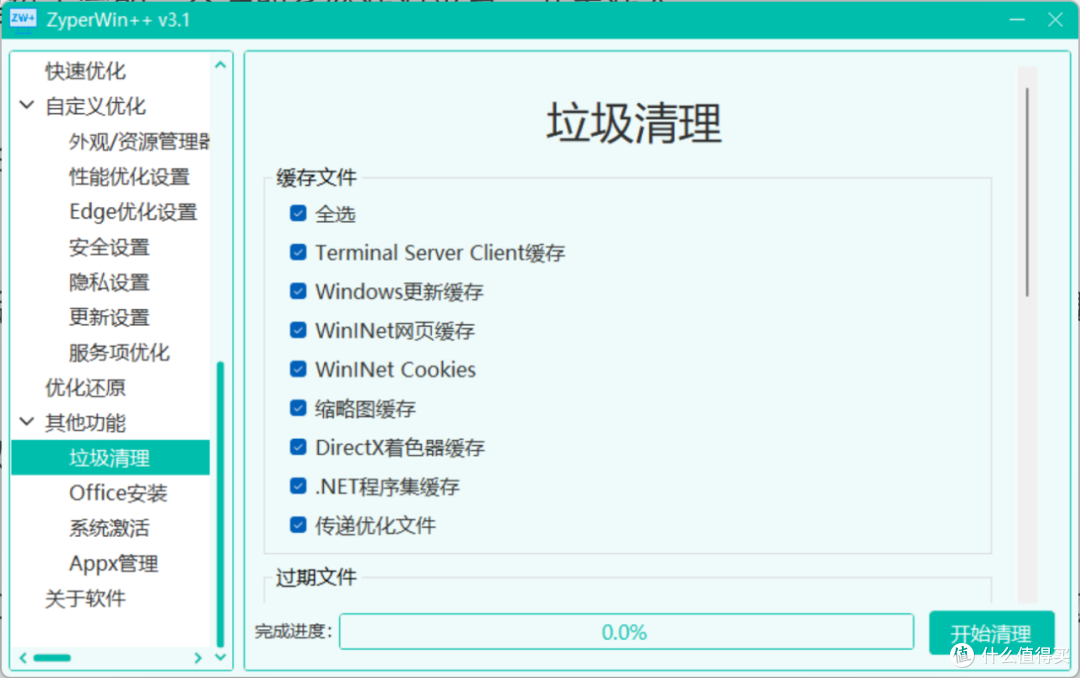
Task: Open Edge优化设置 page
Action: pyautogui.click(x=133, y=212)
